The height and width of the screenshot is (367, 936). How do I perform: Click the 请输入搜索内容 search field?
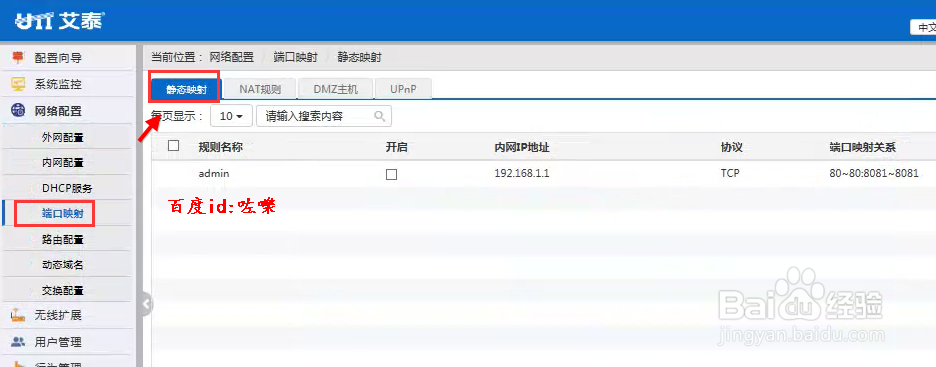324,116
